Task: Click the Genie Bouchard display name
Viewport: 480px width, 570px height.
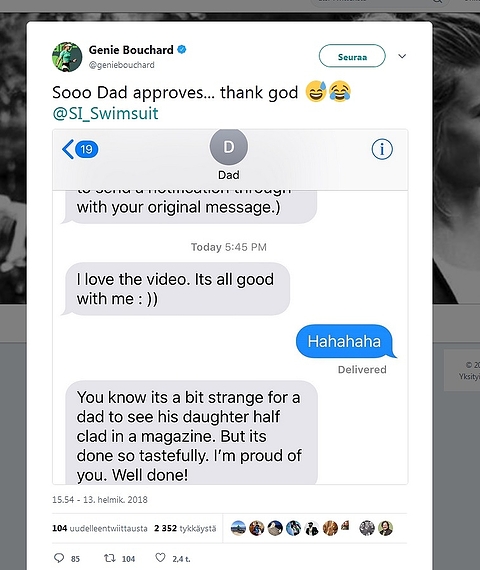Action: [131, 50]
